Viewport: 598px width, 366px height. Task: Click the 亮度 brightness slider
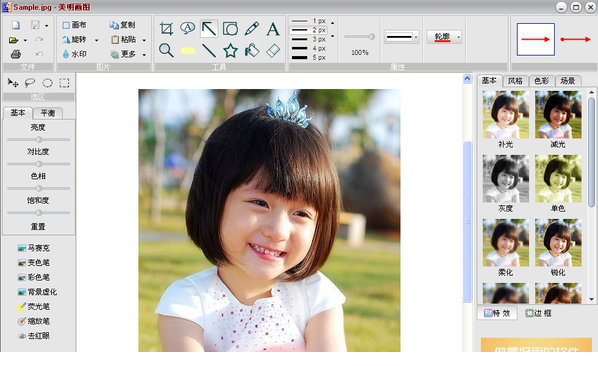[39, 140]
